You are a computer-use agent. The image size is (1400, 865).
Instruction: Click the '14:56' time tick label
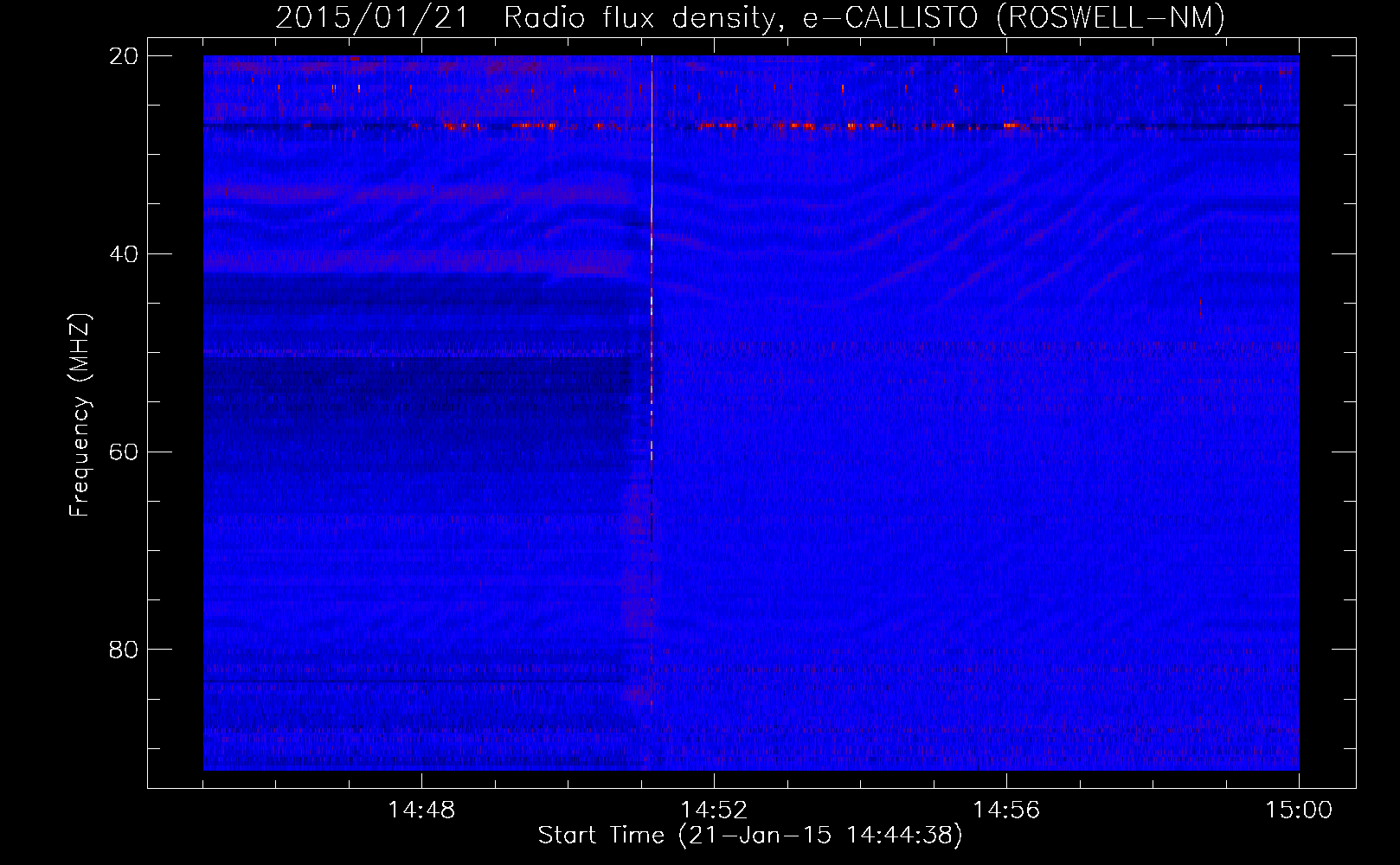tap(1006, 811)
